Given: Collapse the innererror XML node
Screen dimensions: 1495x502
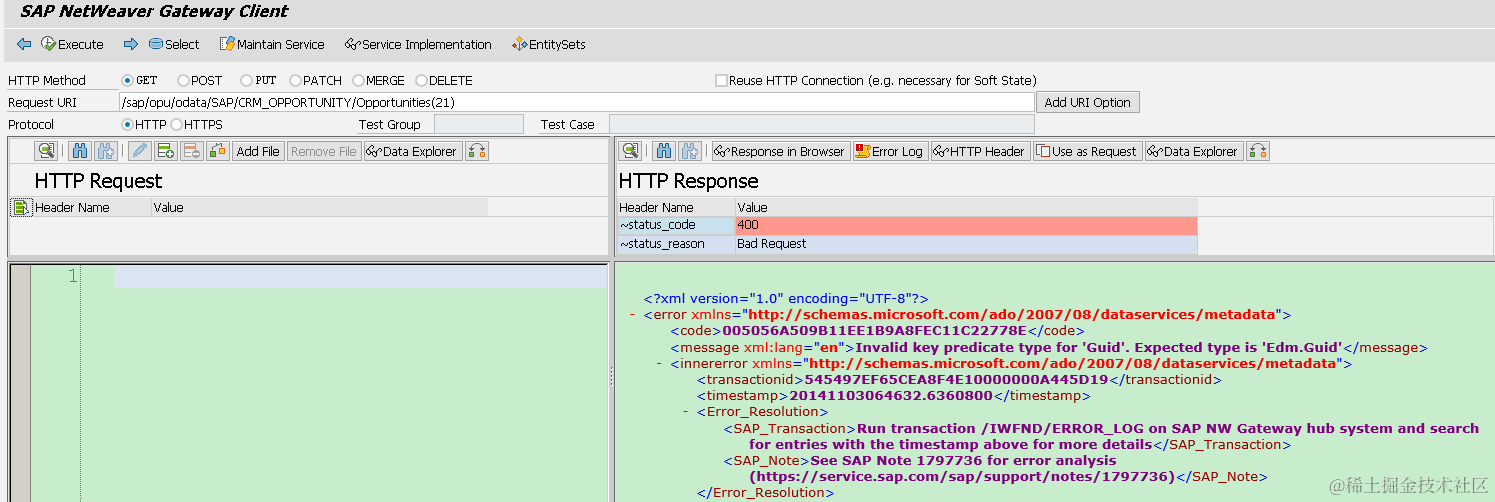Looking at the screenshot, I should point(659,363).
